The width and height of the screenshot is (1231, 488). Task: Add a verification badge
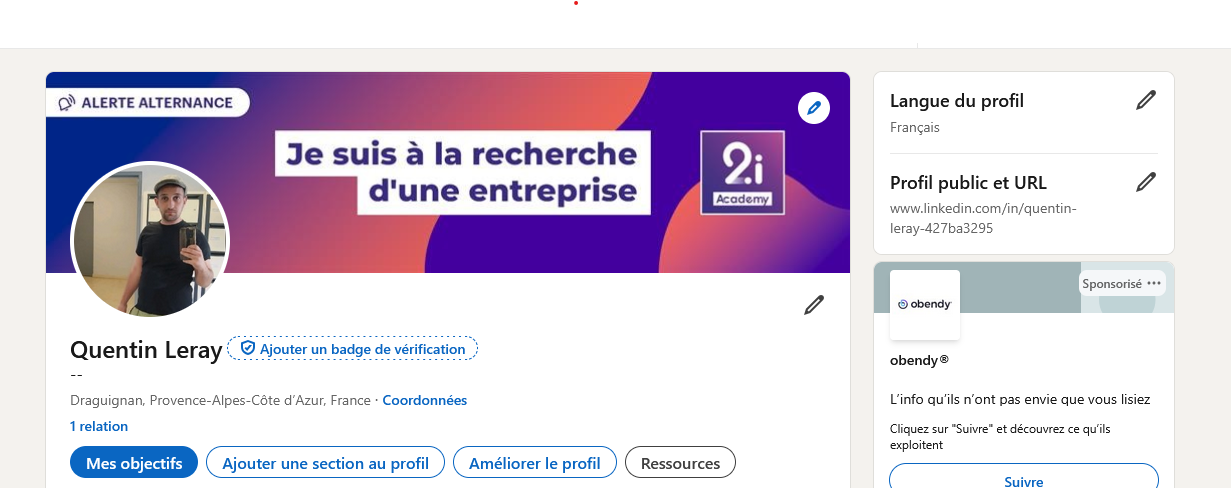pyautogui.click(x=353, y=349)
